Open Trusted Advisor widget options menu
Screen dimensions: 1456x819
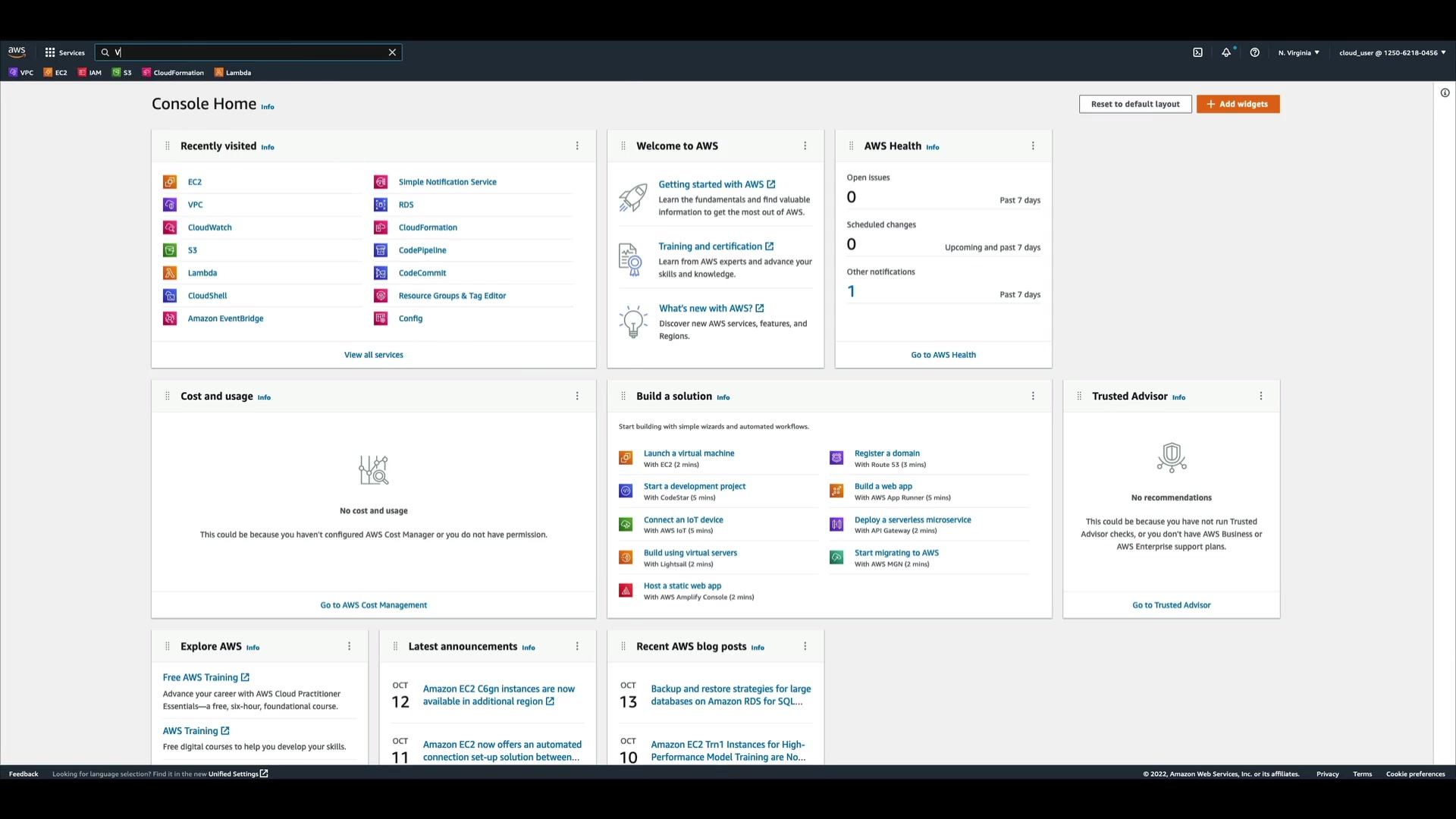[x=1261, y=396]
